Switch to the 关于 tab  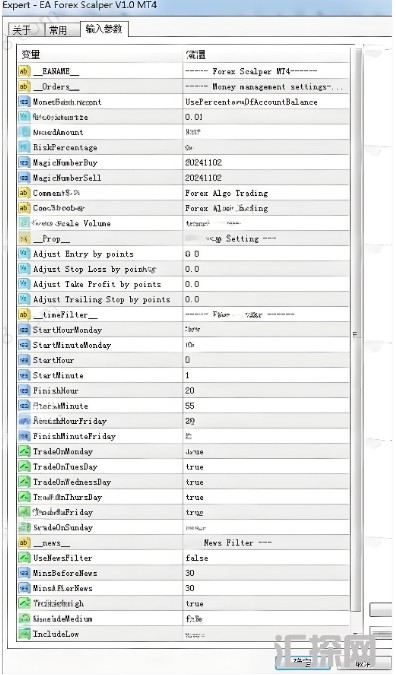pos(22,30)
